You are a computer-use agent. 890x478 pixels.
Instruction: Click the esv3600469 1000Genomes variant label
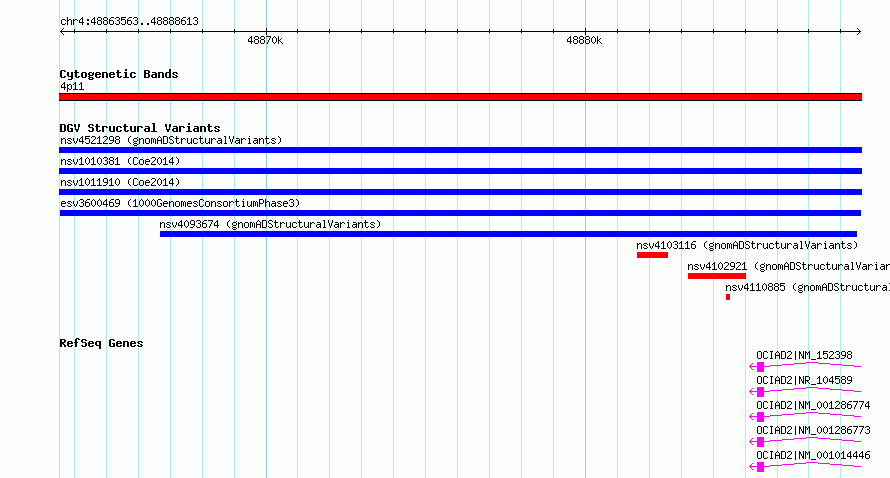click(180, 203)
